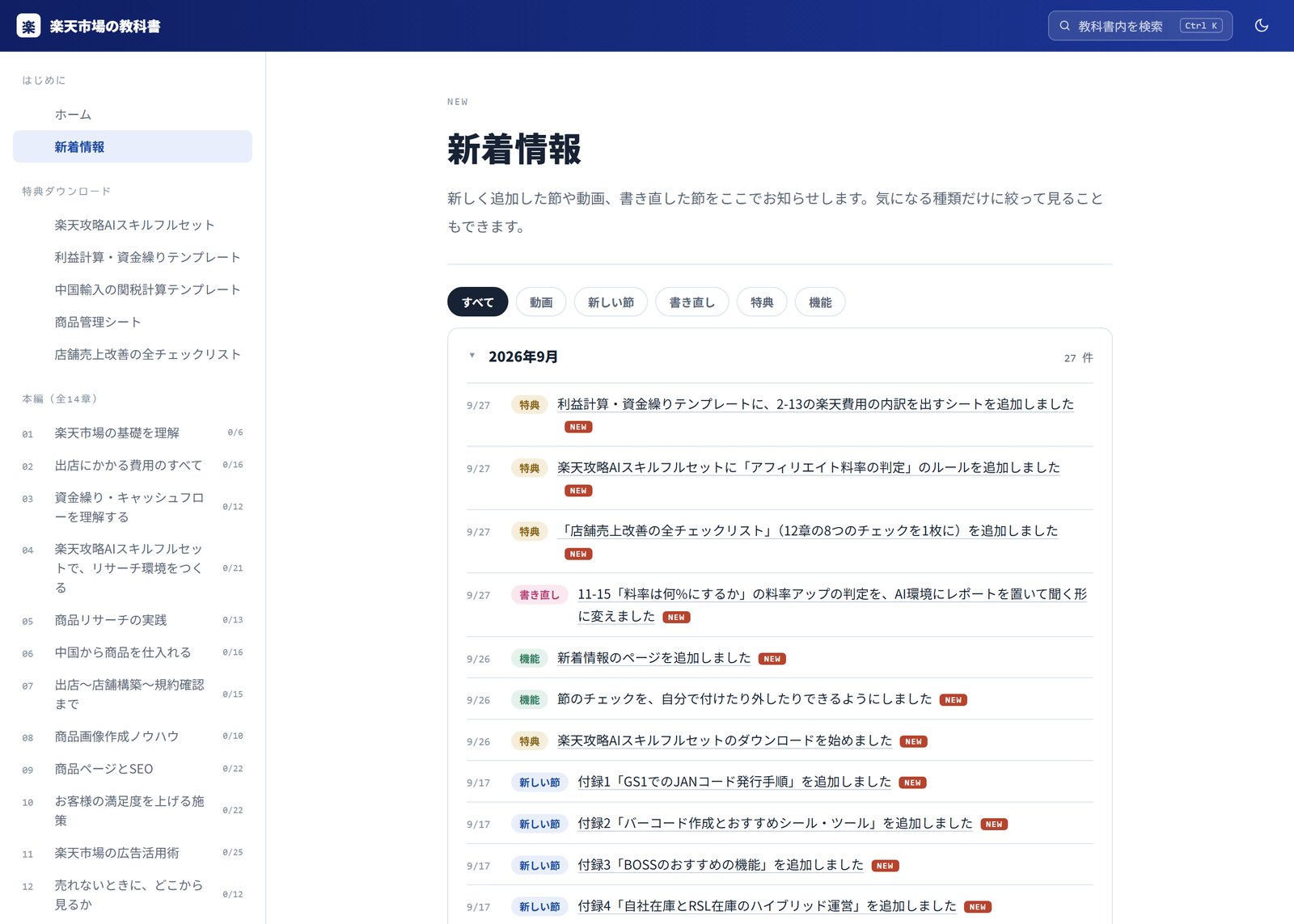Open chapter 05 商品リサーチの実践
1294x924 pixels.
pos(133,620)
